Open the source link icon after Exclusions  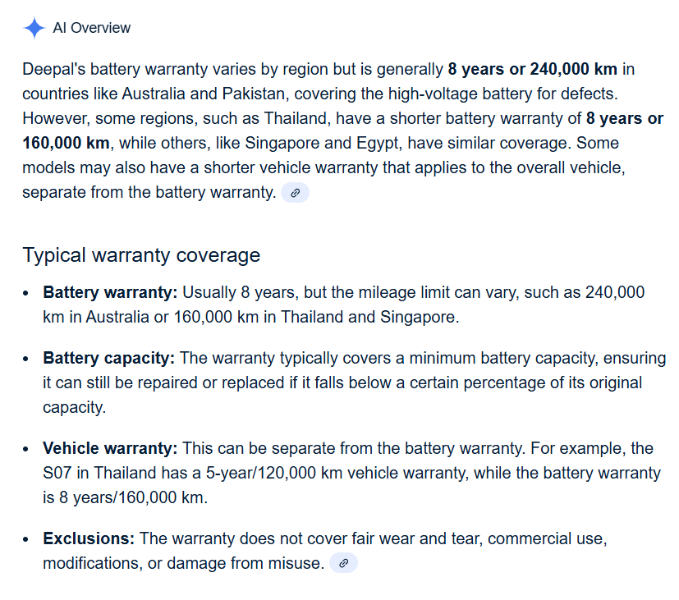pos(342,563)
